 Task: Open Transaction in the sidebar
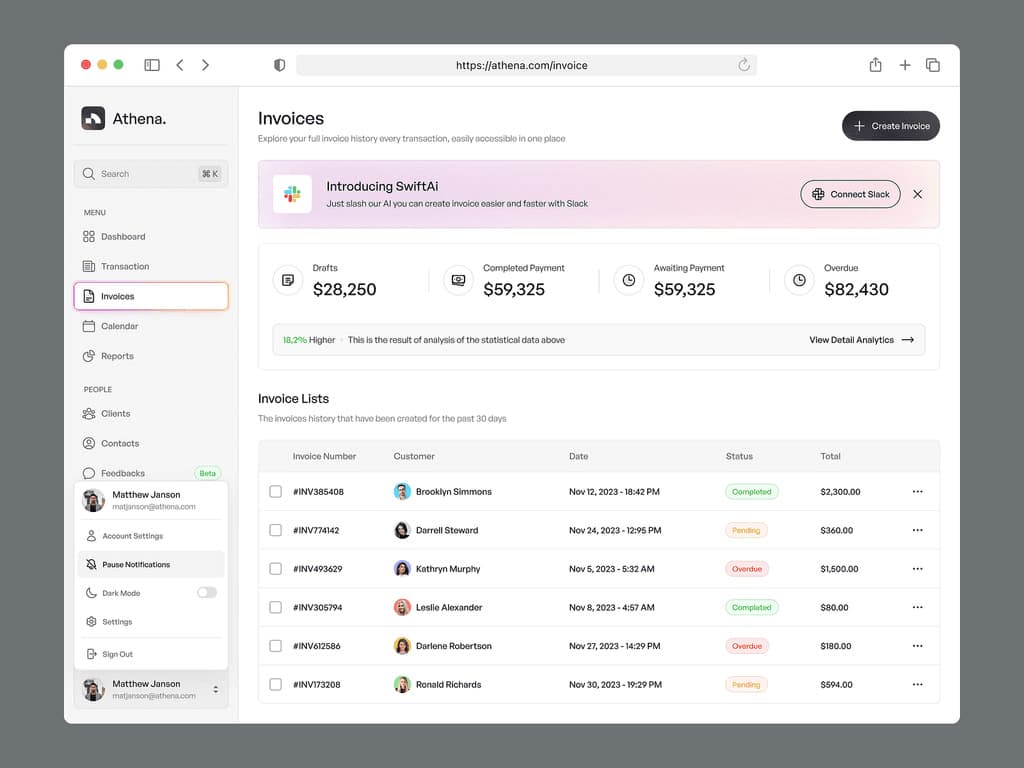[151, 266]
